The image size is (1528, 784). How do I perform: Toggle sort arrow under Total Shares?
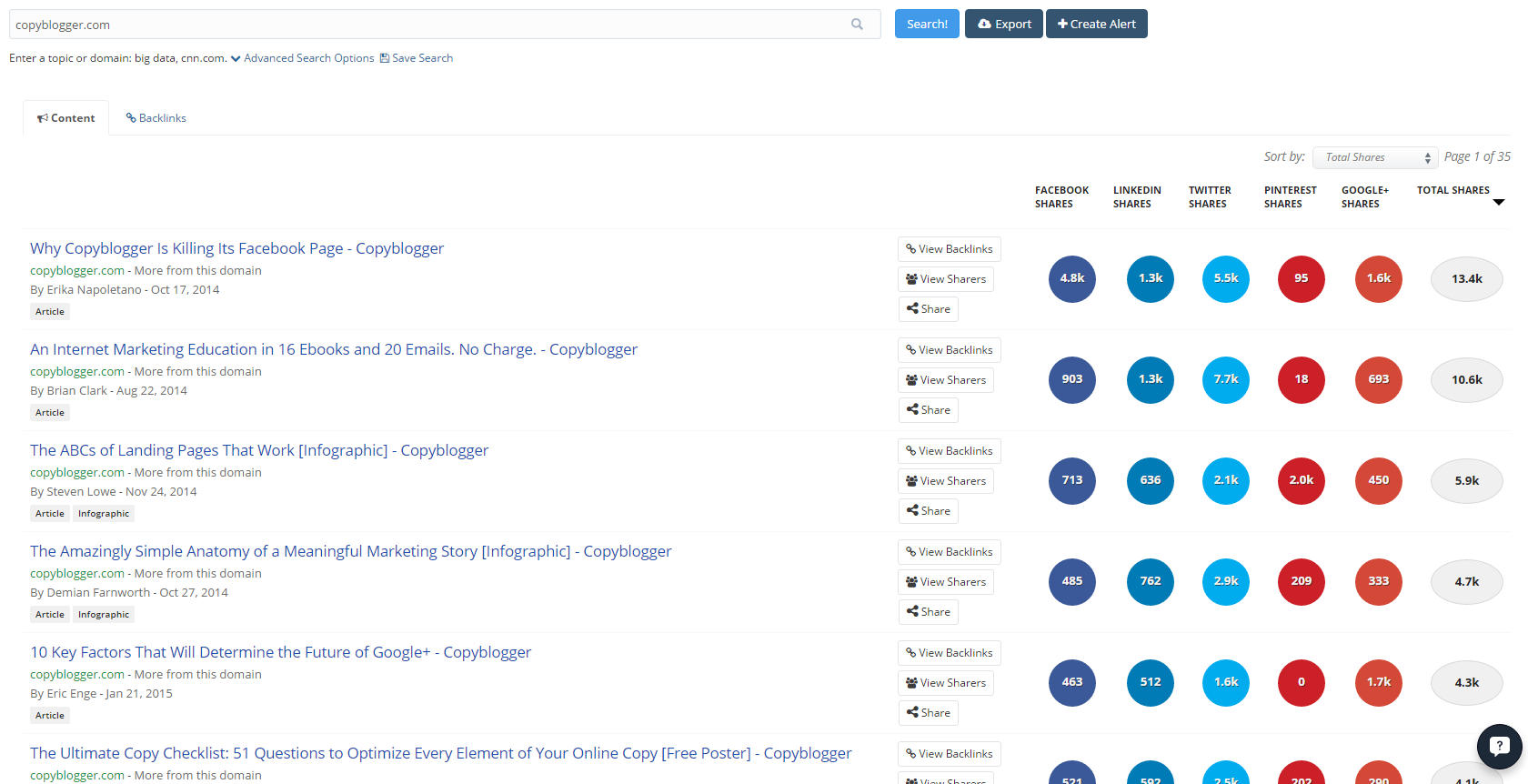coord(1499,203)
